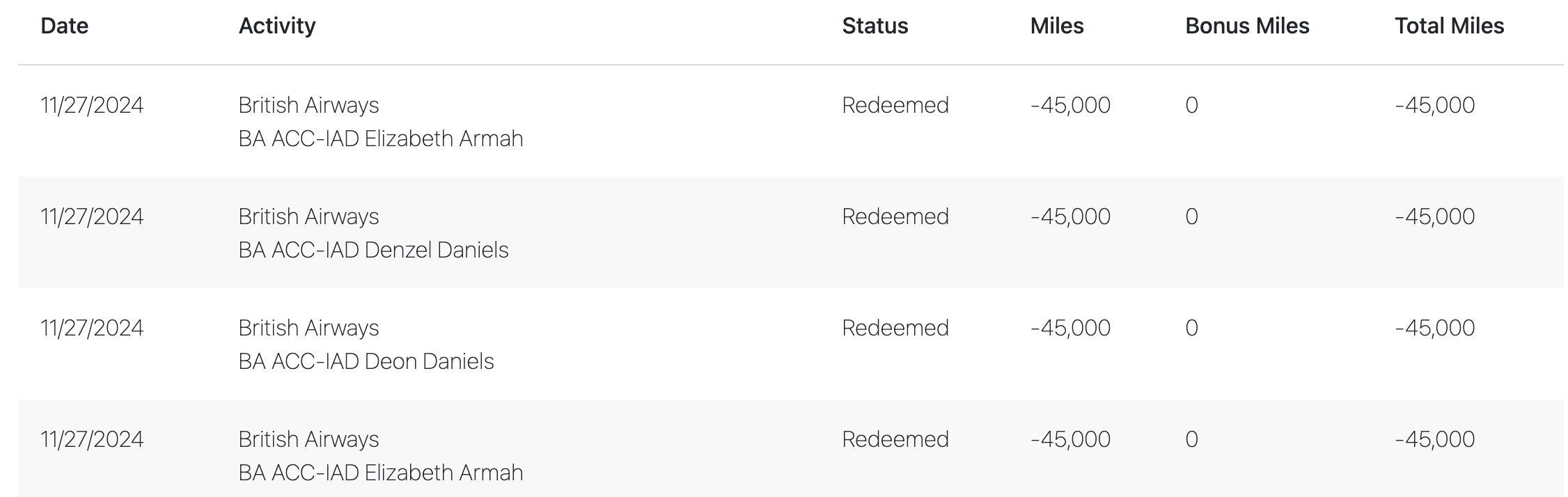Click the Bonus Miles column header
Screen dimensions: 1568x497
pyautogui.click(x=1247, y=26)
